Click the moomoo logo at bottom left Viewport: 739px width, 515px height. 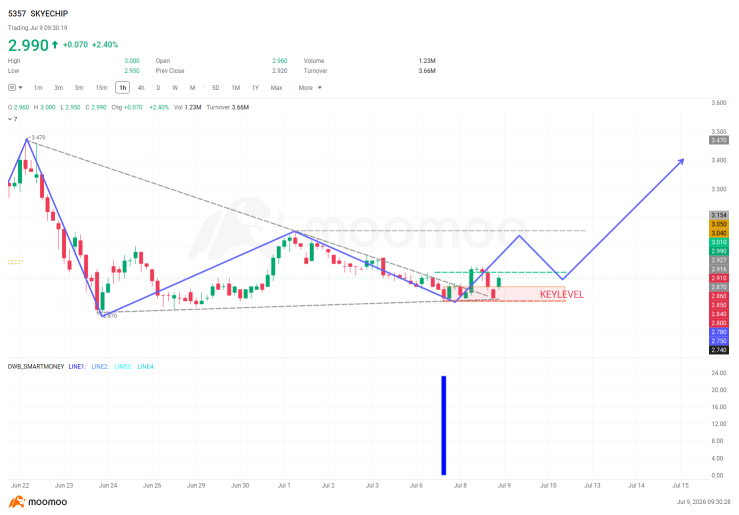[x=38, y=502]
